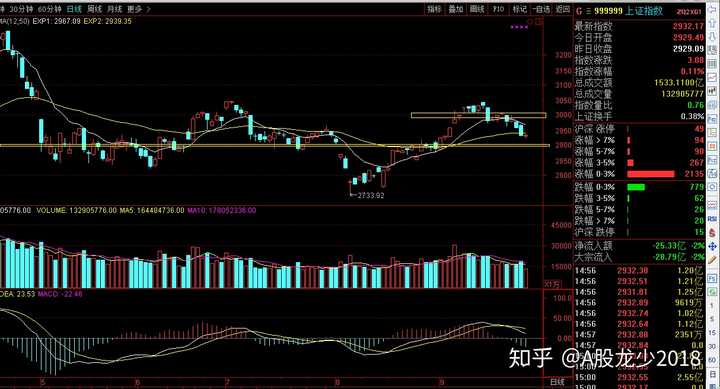Click the trend line chart icon in right toolbar

[712, 78]
